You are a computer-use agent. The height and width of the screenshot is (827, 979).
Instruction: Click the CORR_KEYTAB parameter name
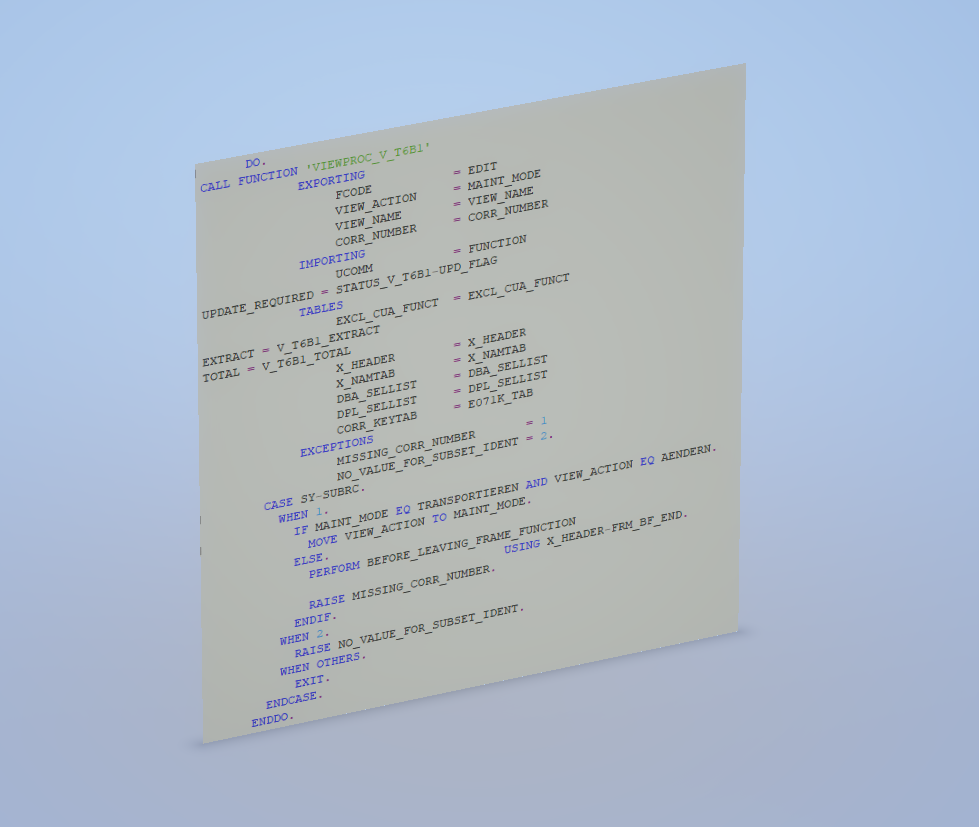pyautogui.click(x=376, y=423)
